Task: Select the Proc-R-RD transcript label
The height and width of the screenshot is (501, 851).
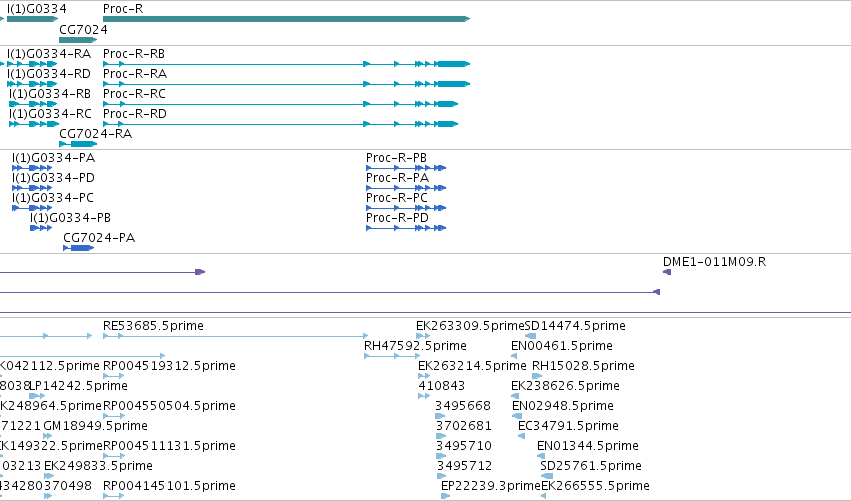Action: [135, 114]
